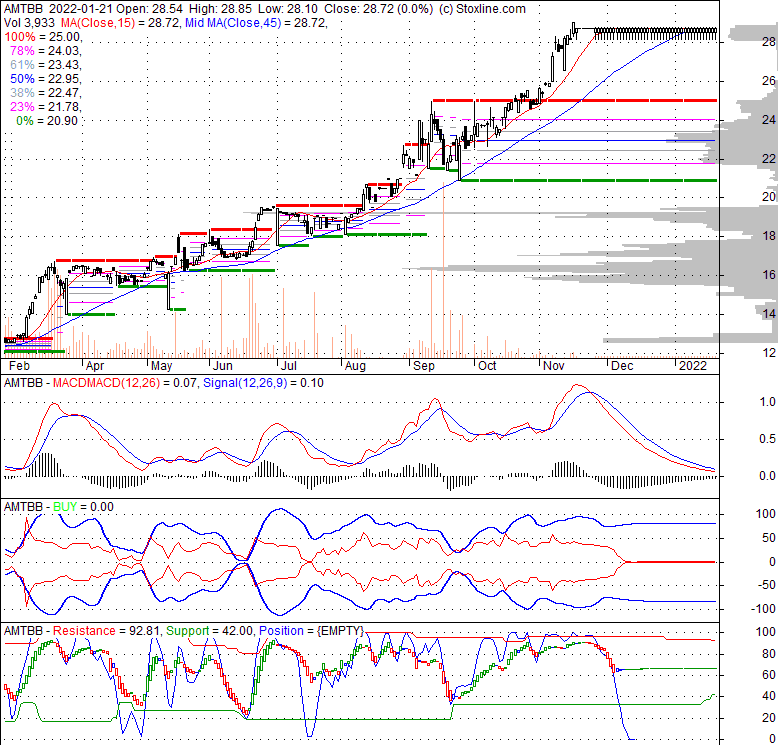The width and height of the screenshot is (780, 745).
Task: Click the green 20.90 support line on chart
Action: pyautogui.click(x=588, y=181)
